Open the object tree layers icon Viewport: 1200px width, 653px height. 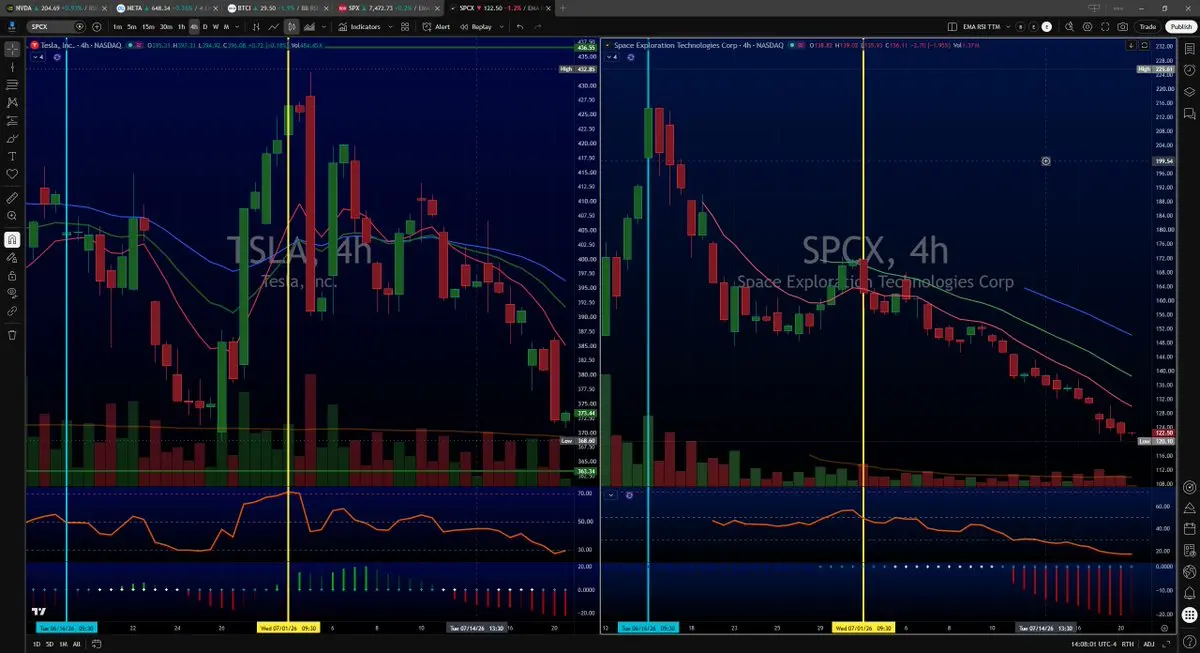(1189, 92)
